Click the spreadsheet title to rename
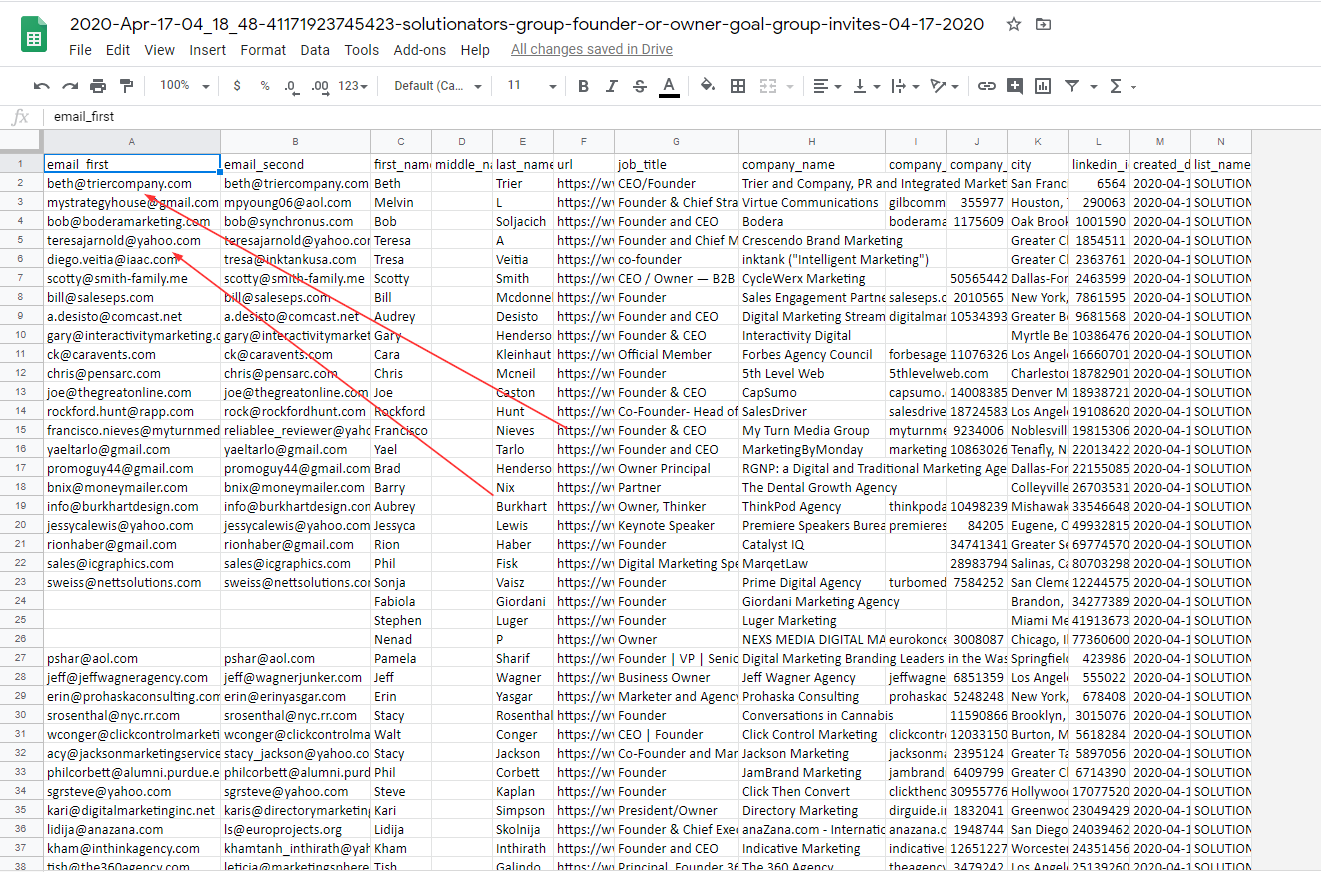Viewport: 1321px width, 872px height. [x=527, y=24]
